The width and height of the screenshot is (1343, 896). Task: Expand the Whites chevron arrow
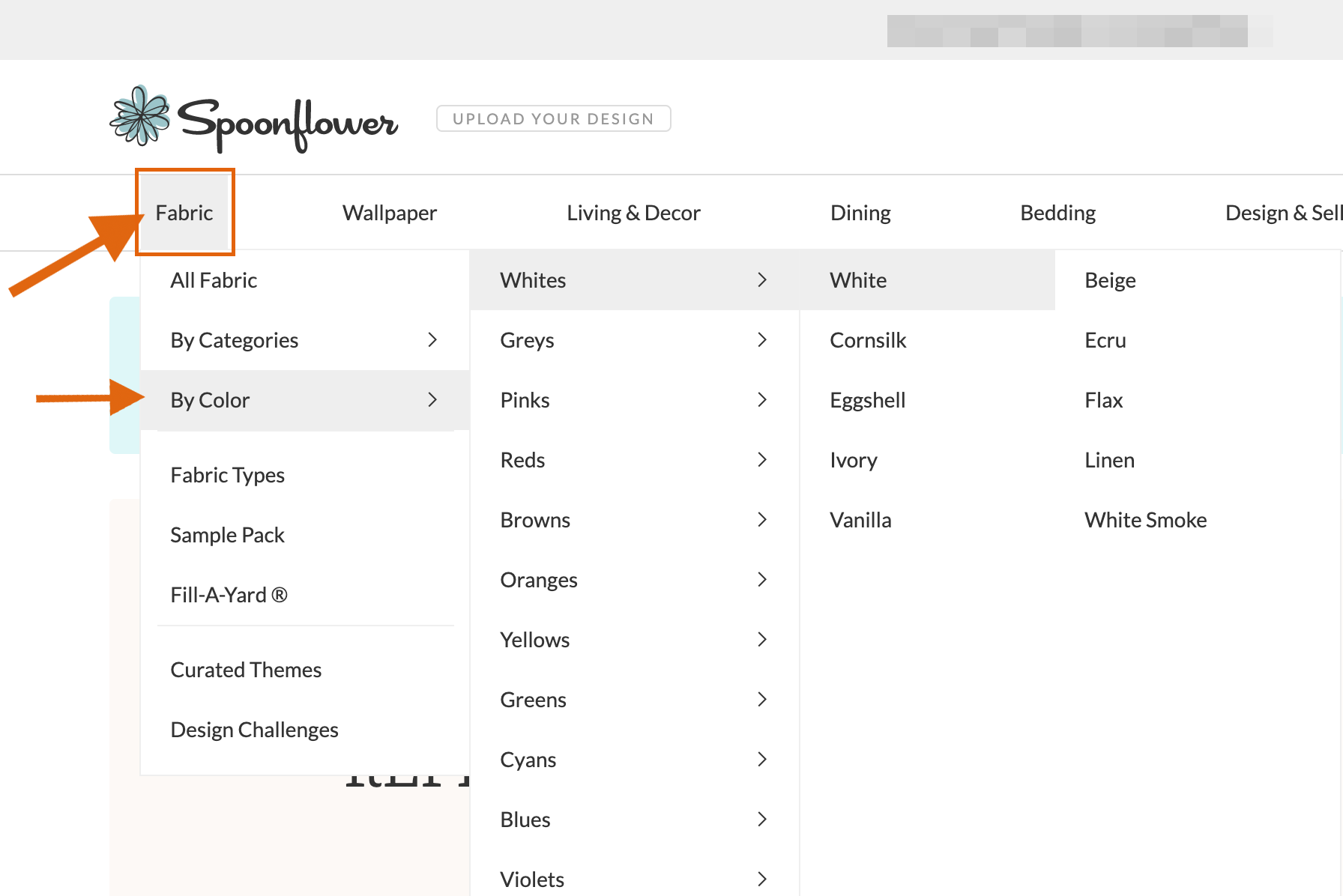pyautogui.click(x=762, y=280)
